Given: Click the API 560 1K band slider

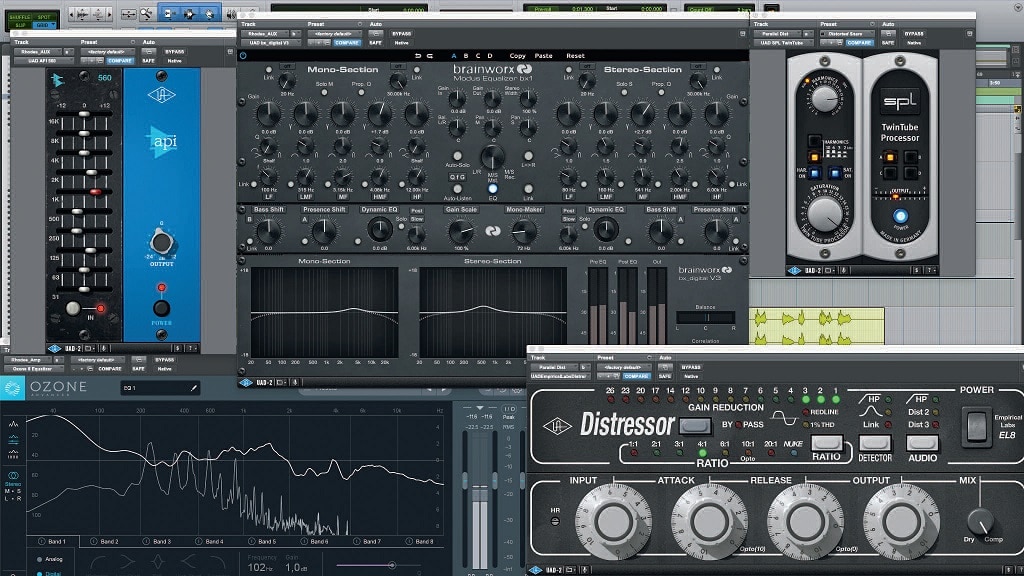Looking at the screenshot, I should tap(95, 192).
